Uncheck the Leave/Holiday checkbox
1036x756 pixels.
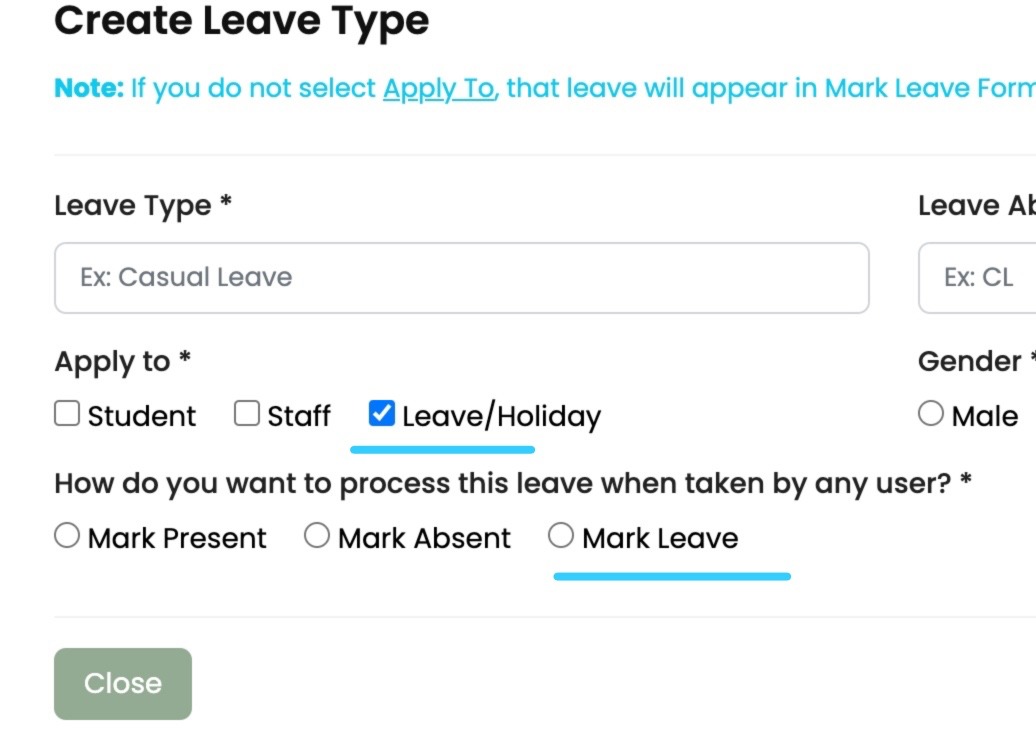[381, 413]
